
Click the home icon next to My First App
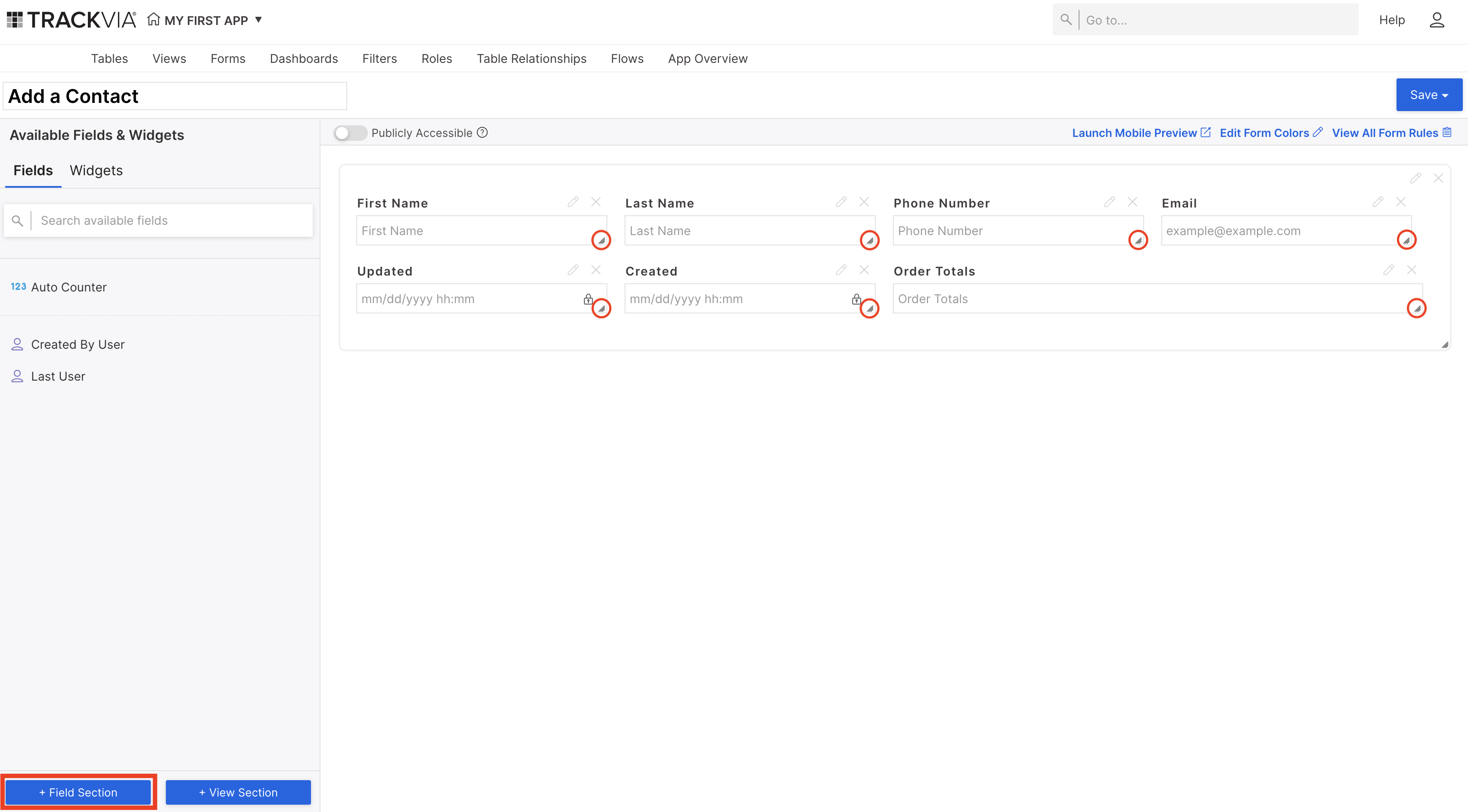click(153, 19)
